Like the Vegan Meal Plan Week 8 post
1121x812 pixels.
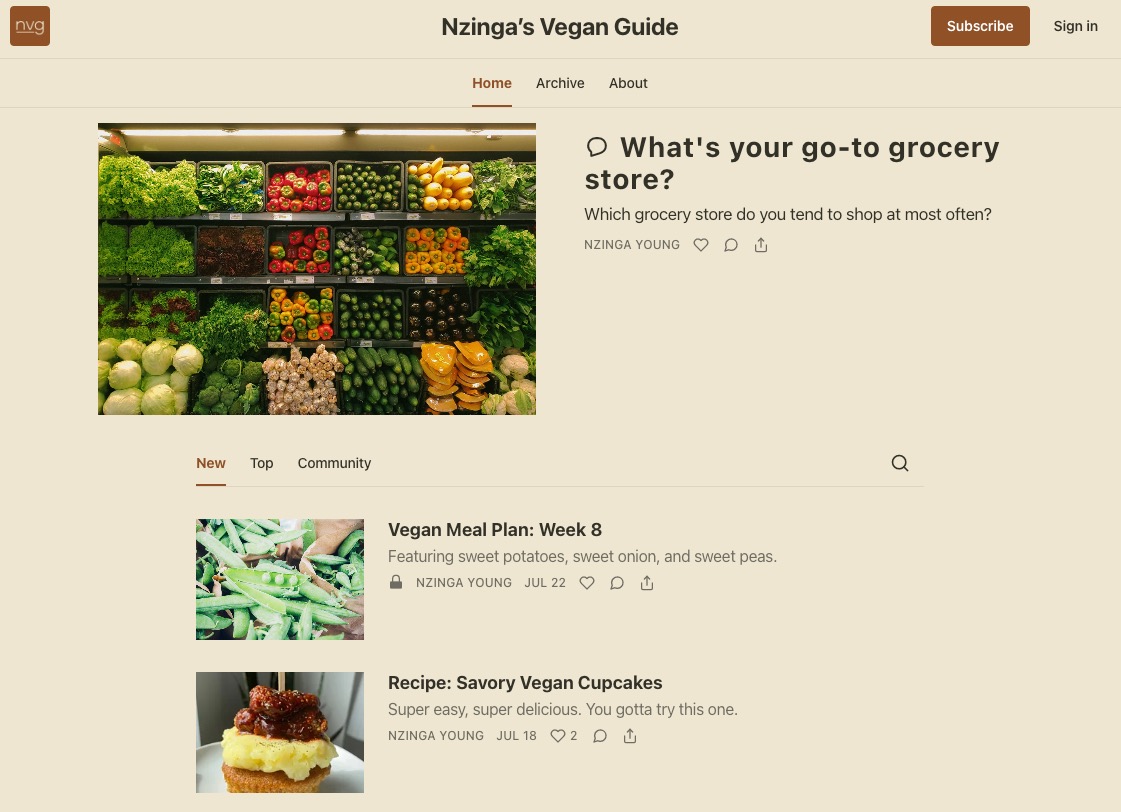[x=587, y=583]
